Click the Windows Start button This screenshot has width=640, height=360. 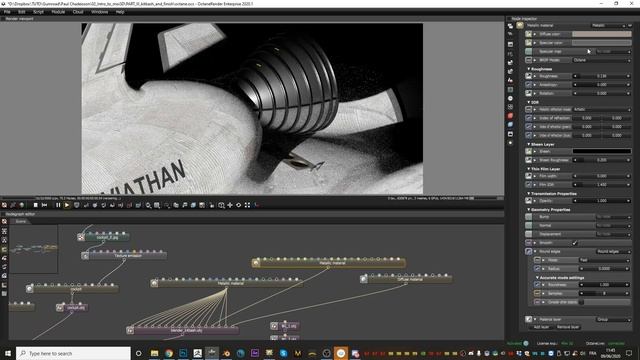(8, 353)
